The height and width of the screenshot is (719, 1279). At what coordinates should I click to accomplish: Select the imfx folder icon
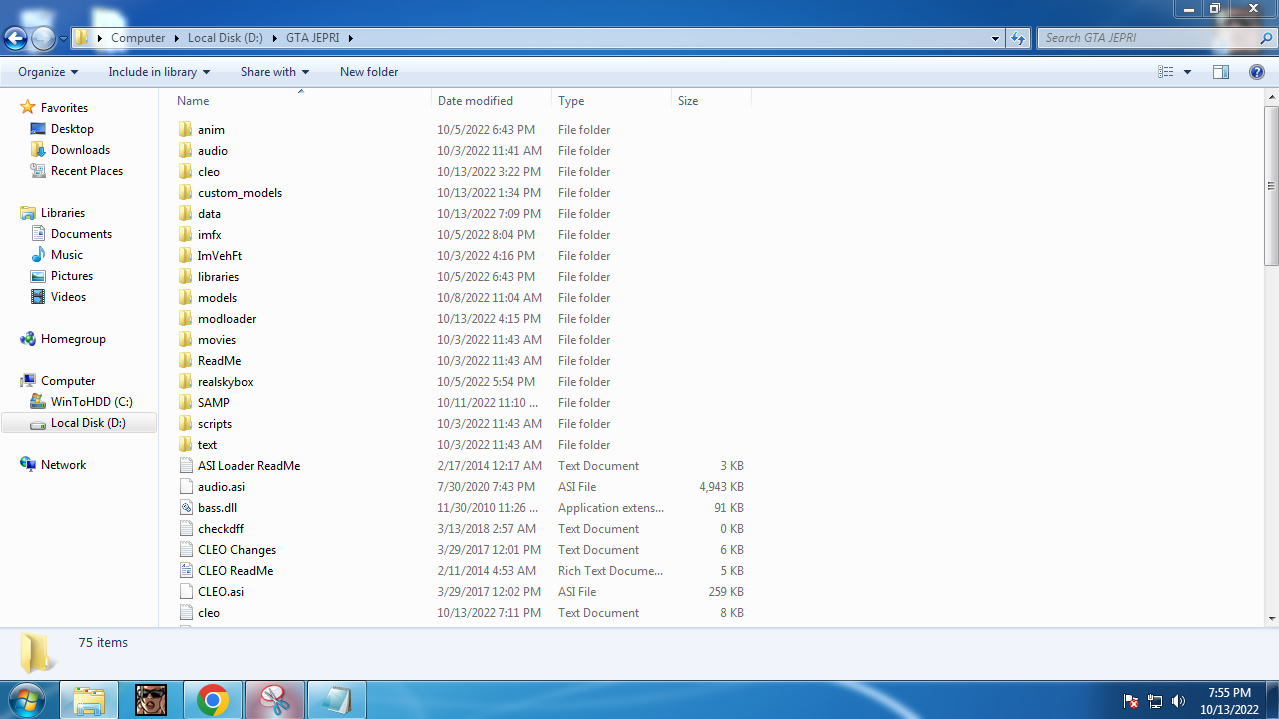185,235
